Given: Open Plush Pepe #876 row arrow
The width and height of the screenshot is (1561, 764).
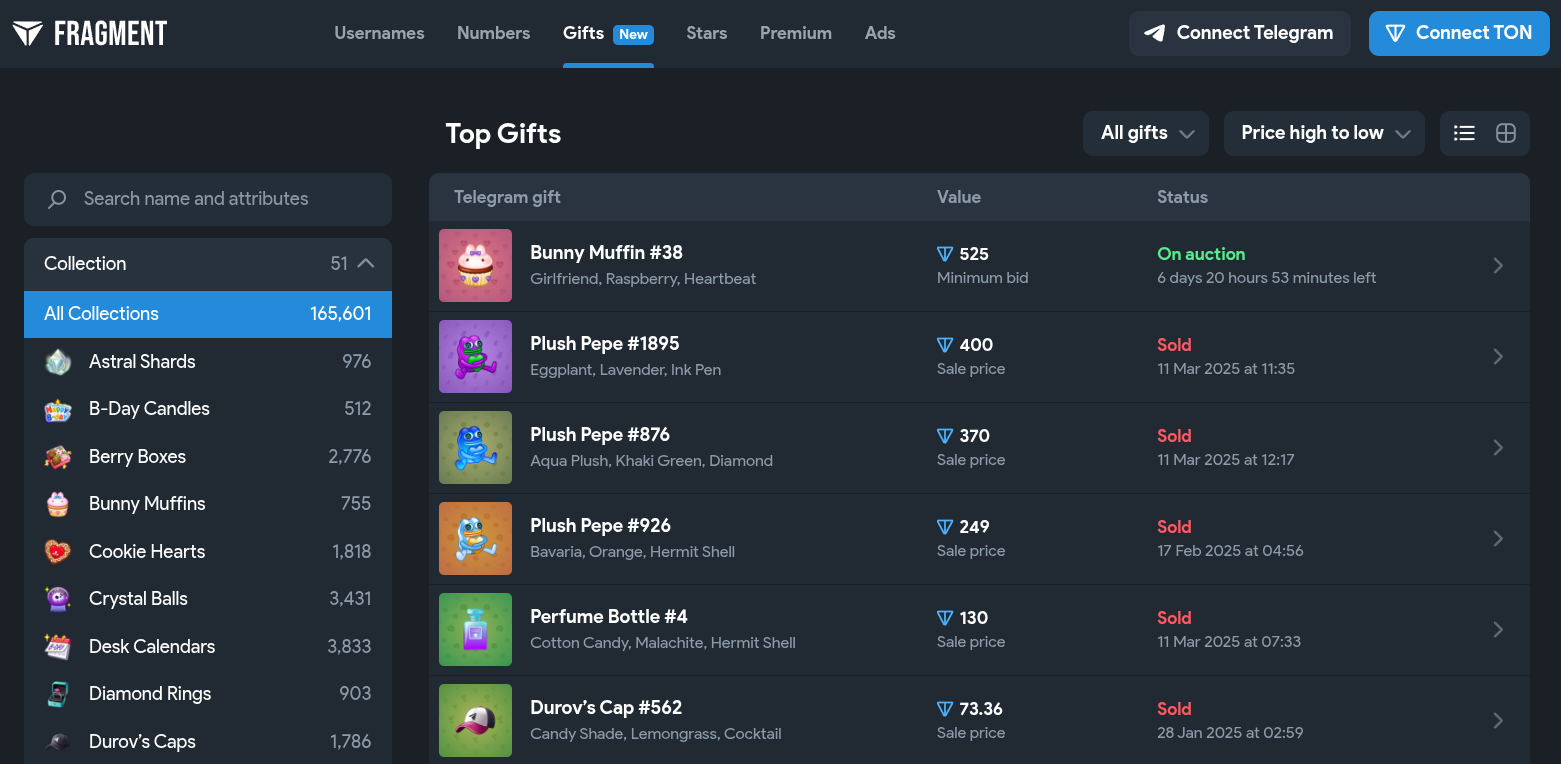Looking at the screenshot, I should pos(1498,447).
